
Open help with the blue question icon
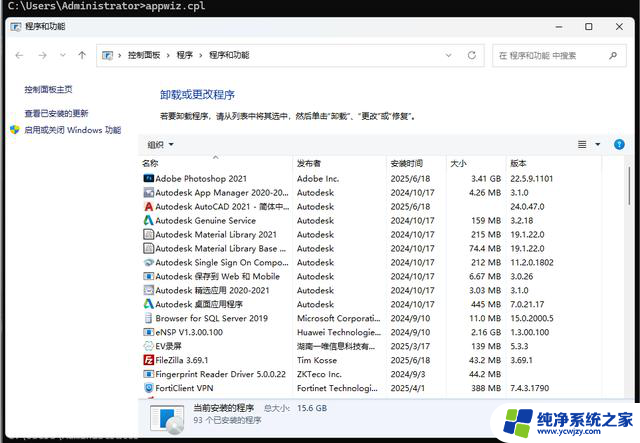pos(619,144)
